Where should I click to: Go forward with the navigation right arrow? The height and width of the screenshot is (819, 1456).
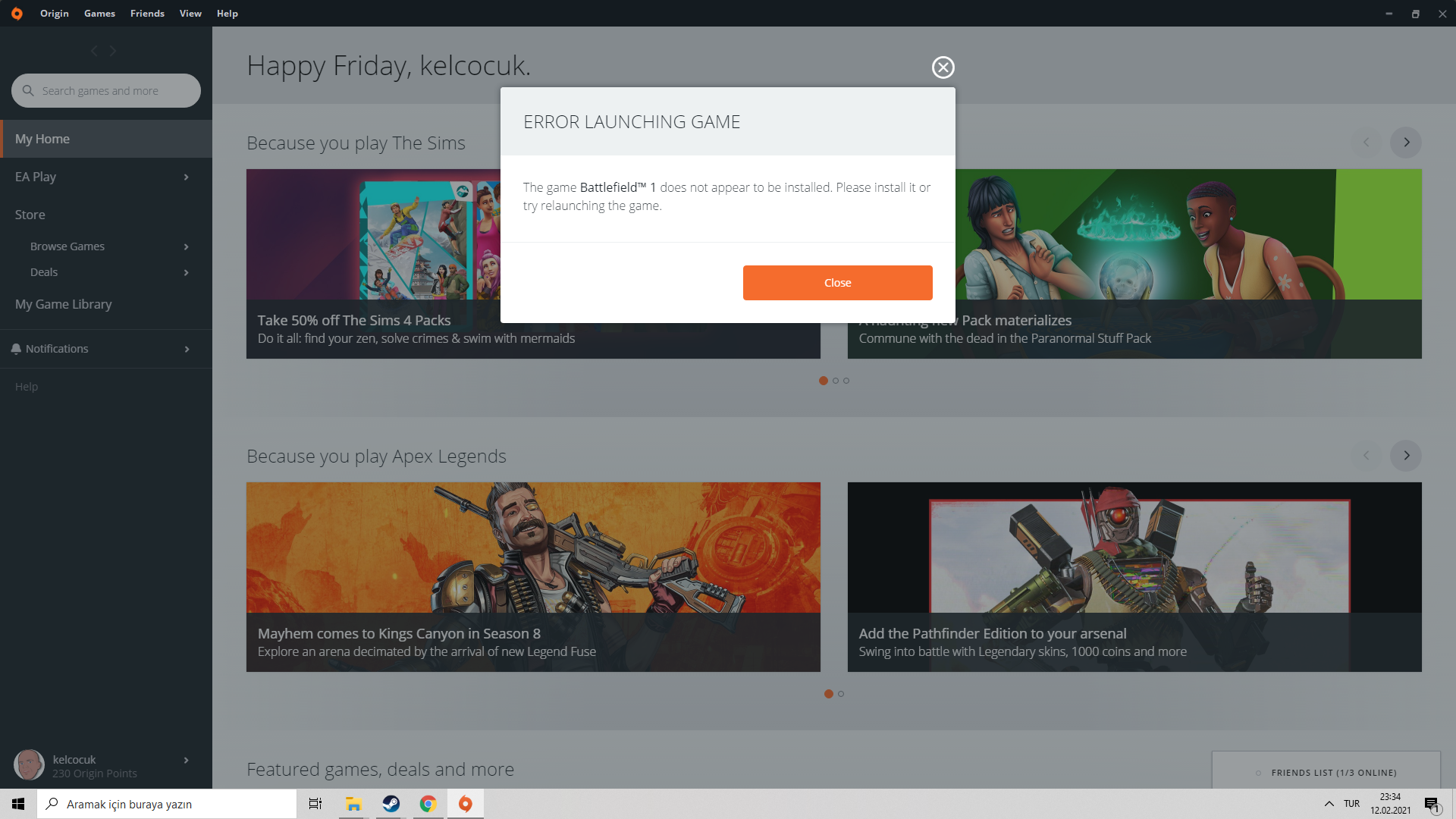click(x=113, y=51)
